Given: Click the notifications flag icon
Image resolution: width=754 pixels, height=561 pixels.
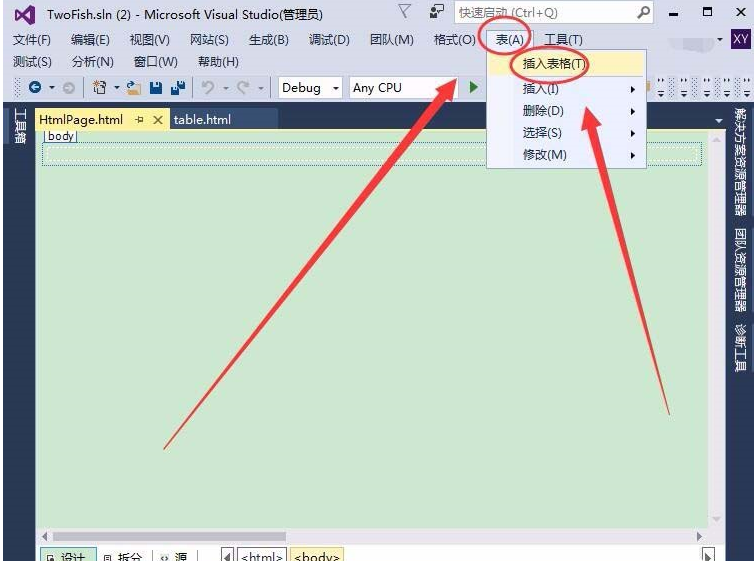Looking at the screenshot, I should pos(404,12).
